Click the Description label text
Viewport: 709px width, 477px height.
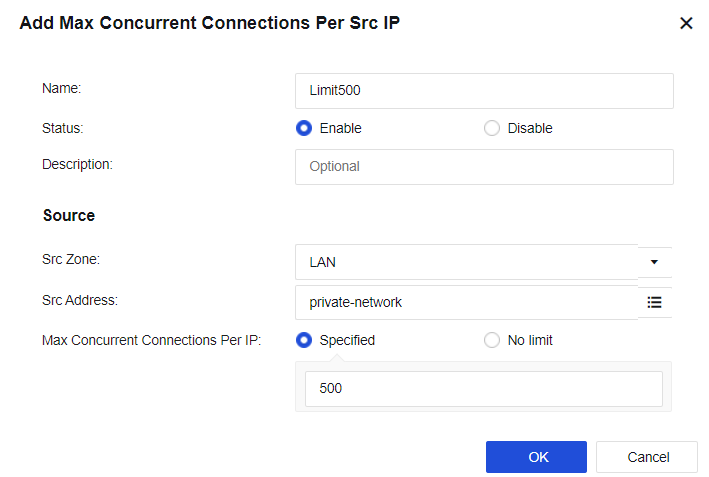coord(77,164)
